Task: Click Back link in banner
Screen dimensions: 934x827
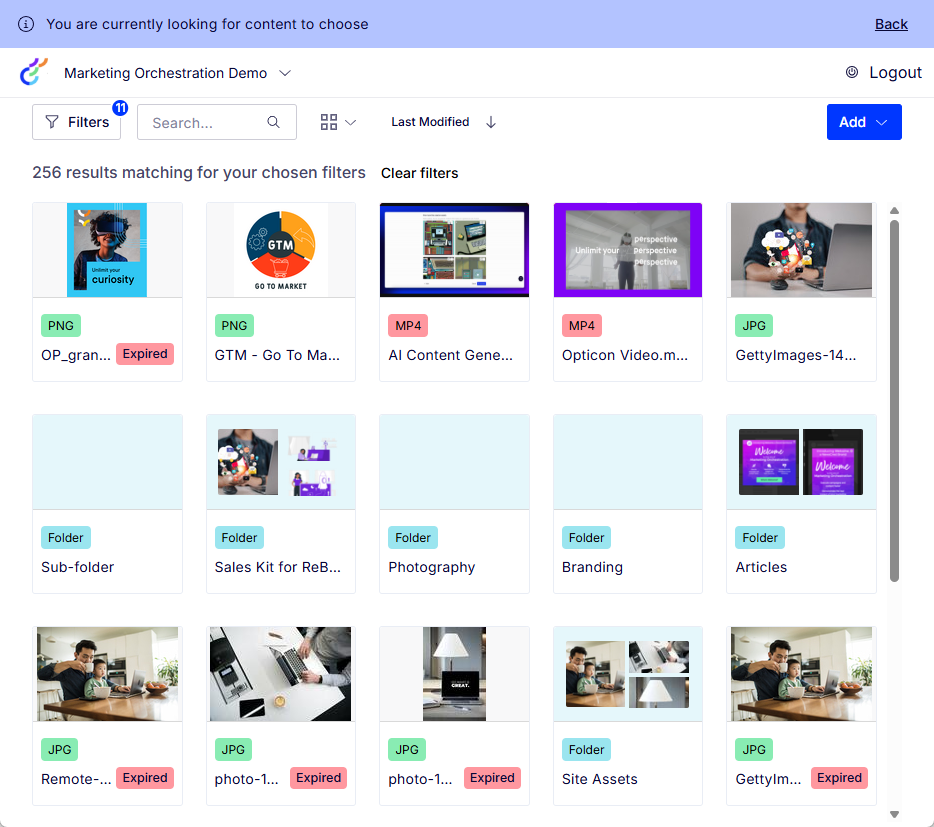Action: 891,24
